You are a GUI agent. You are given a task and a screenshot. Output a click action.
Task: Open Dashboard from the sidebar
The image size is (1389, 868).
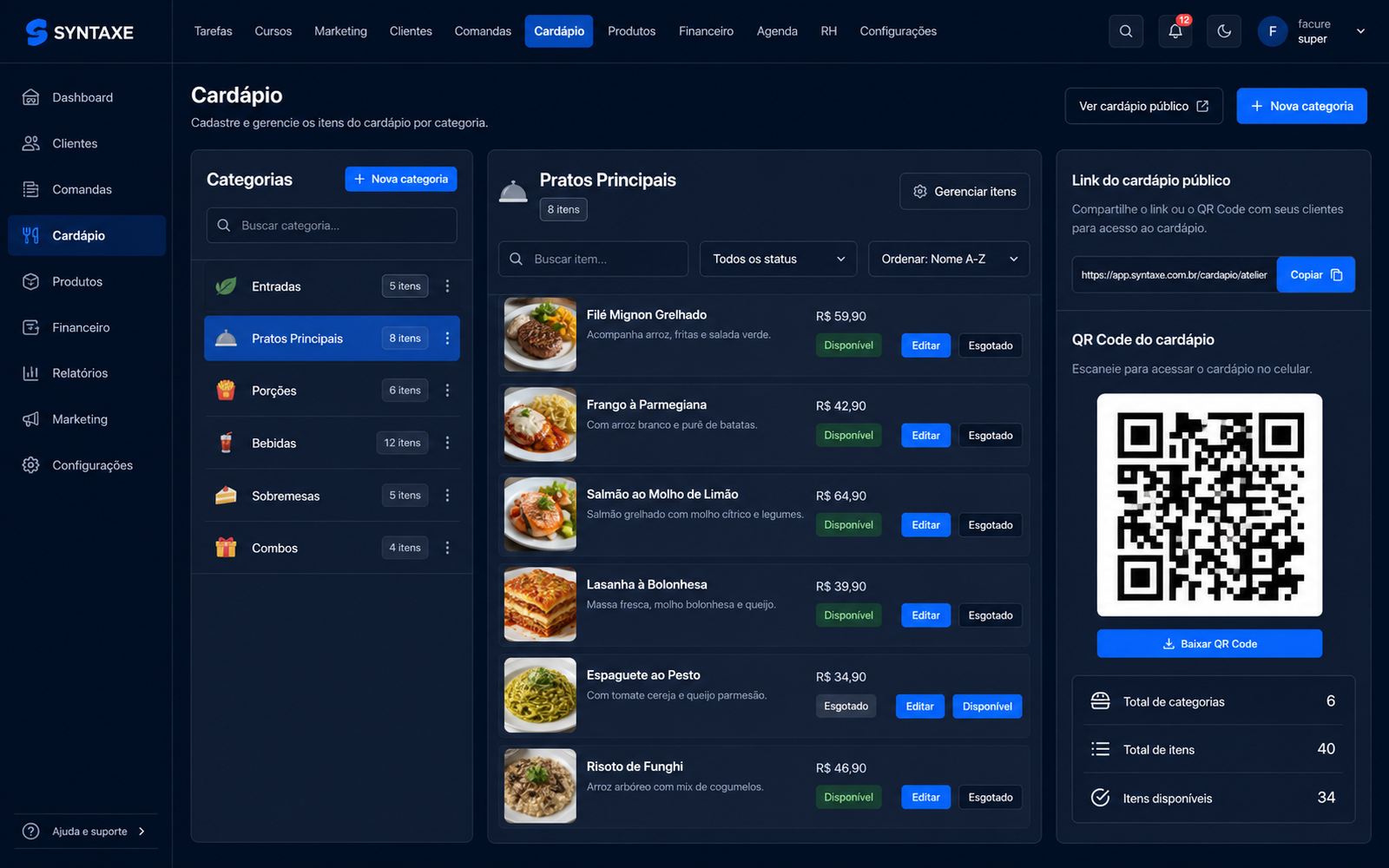pyautogui.click(x=87, y=97)
